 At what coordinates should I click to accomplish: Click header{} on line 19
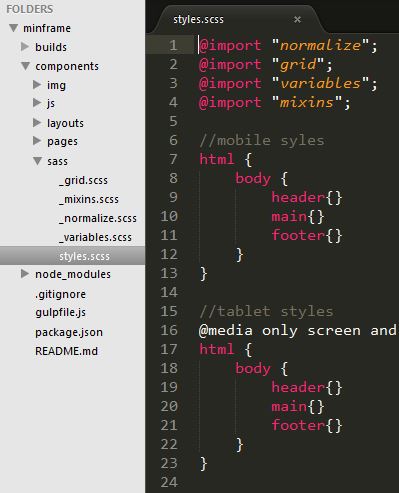(x=307, y=387)
